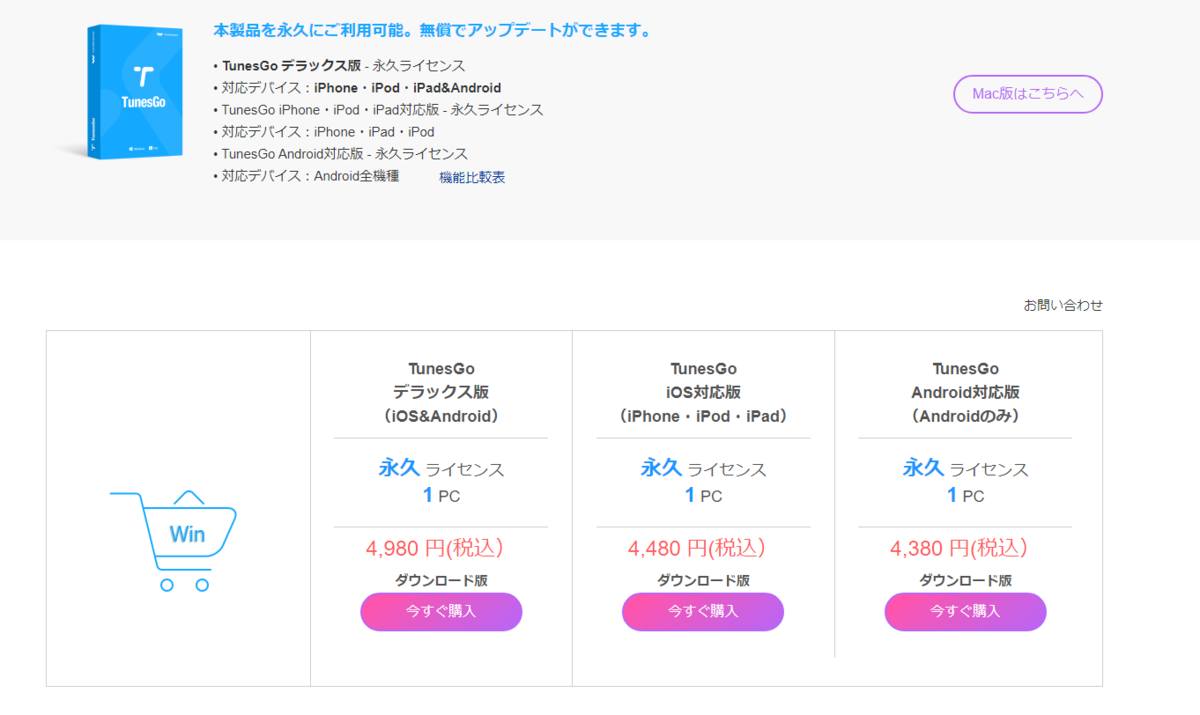Select the TunesGo Android対応版 column header
Screen dimensions: 1200x715
tap(964, 392)
